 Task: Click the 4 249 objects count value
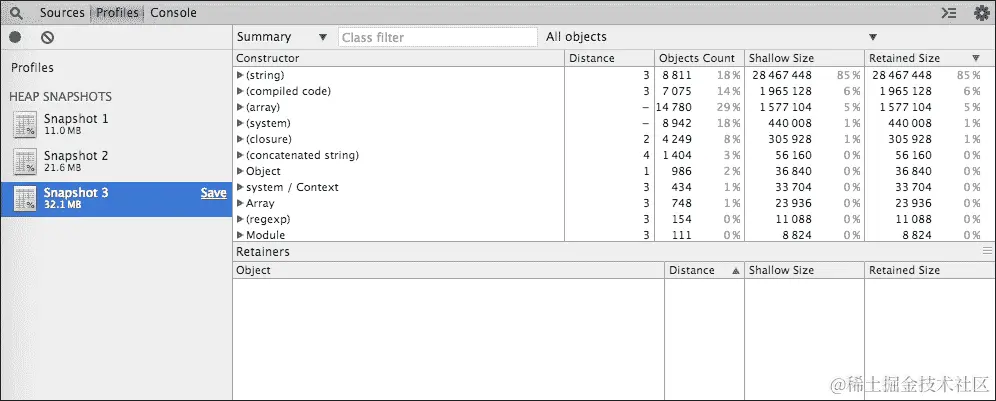pyautogui.click(x=676, y=139)
